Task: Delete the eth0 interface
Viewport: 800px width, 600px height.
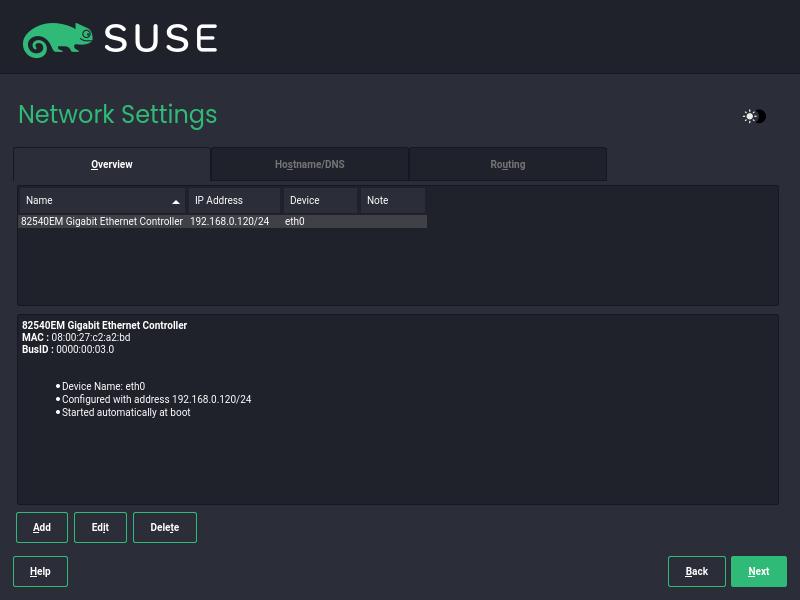Action: tap(164, 527)
